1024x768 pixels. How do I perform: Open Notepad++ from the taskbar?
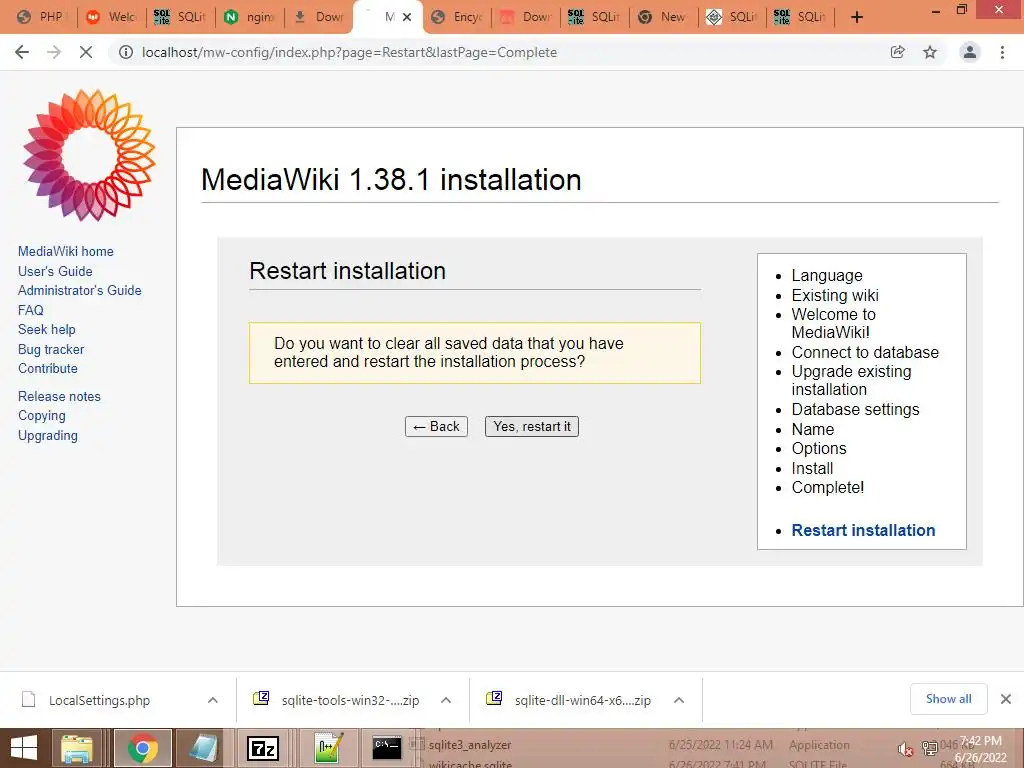click(x=328, y=748)
